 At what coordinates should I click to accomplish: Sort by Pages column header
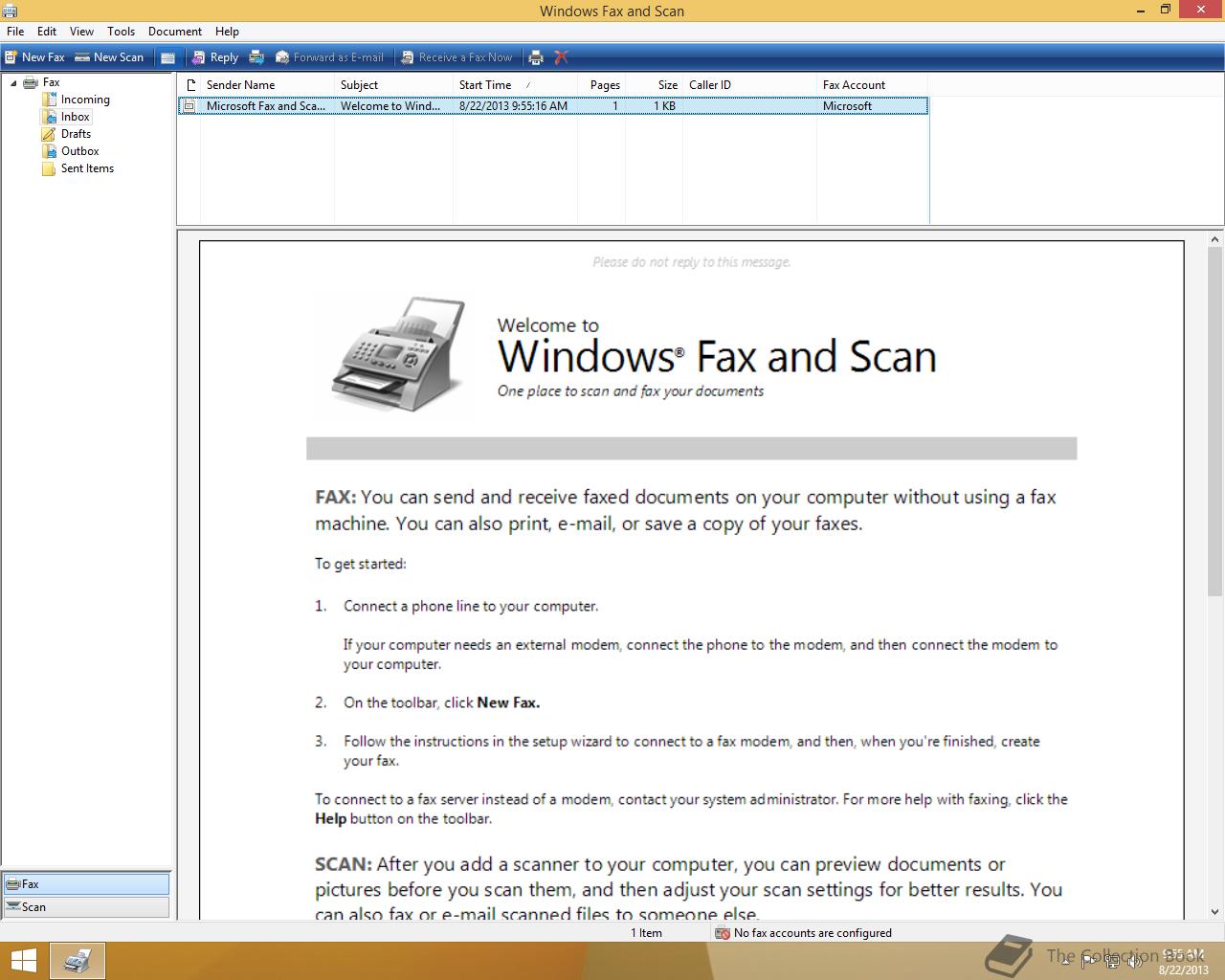pyautogui.click(x=602, y=85)
